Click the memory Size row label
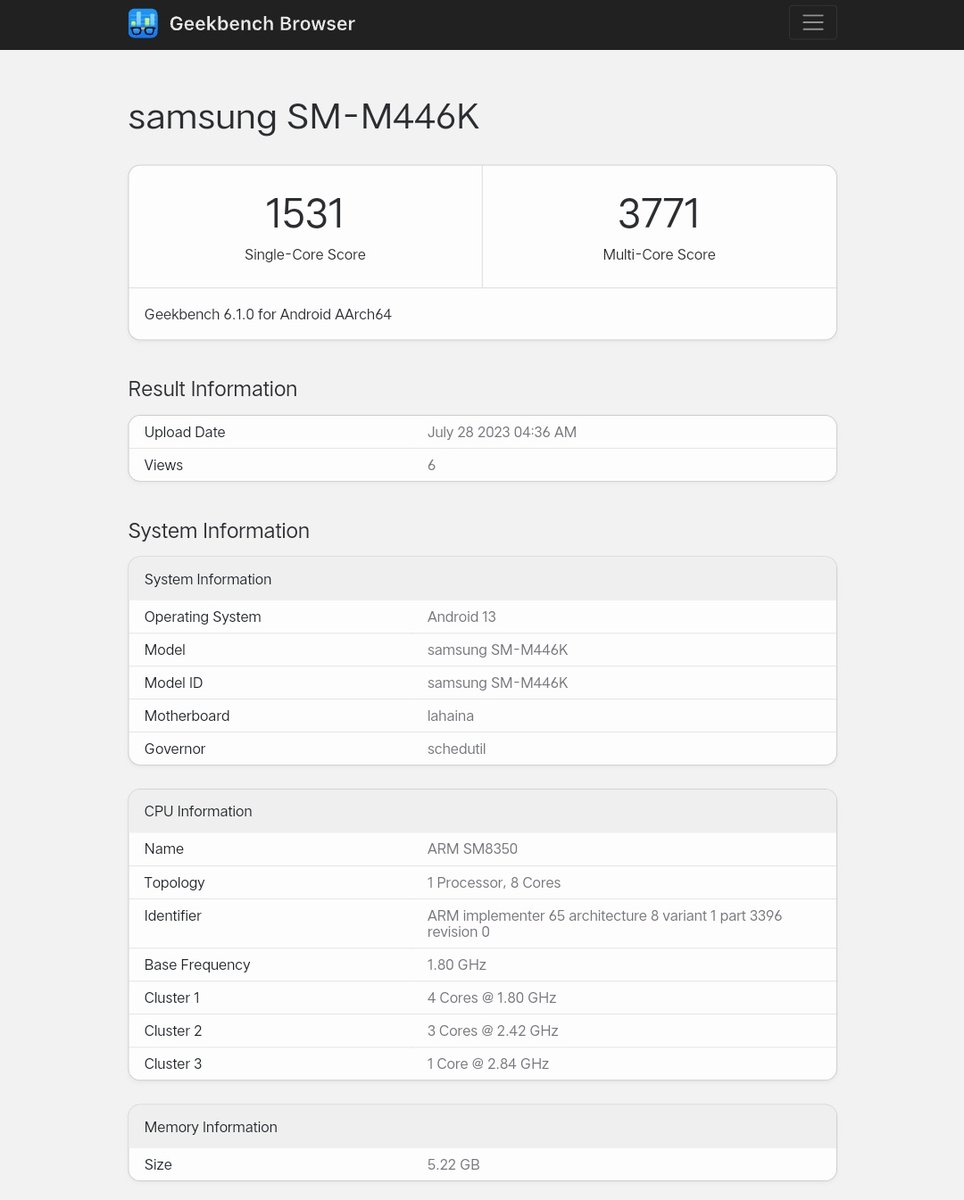The height and width of the screenshot is (1200, 964). coord(158,1165)
